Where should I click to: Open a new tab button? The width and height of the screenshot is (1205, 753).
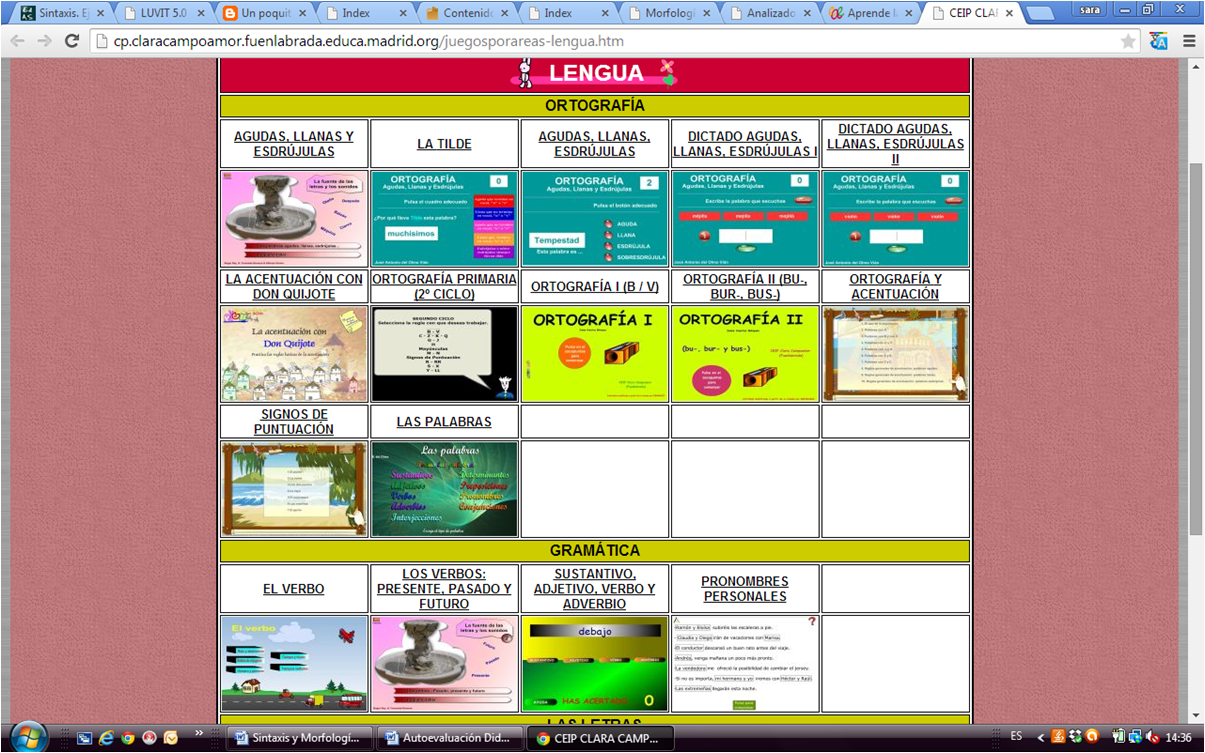point(1040,14)
